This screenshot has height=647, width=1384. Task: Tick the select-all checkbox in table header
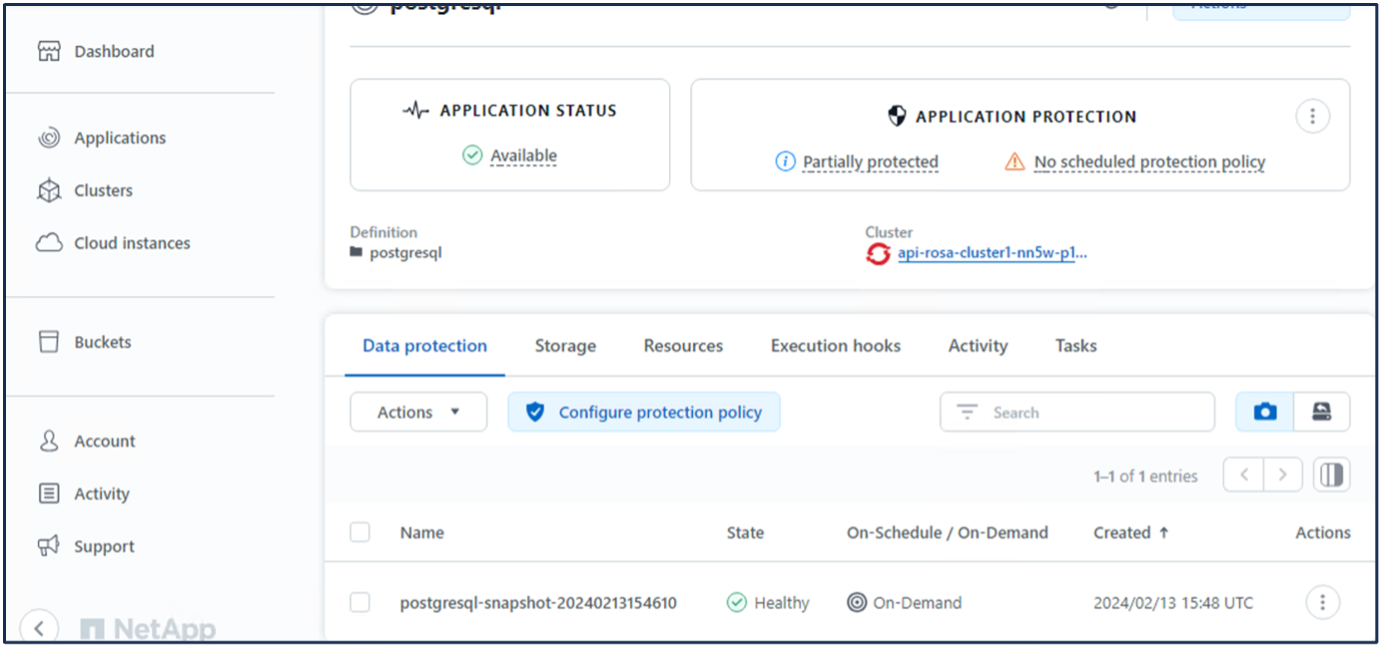[x=360, y=533]
